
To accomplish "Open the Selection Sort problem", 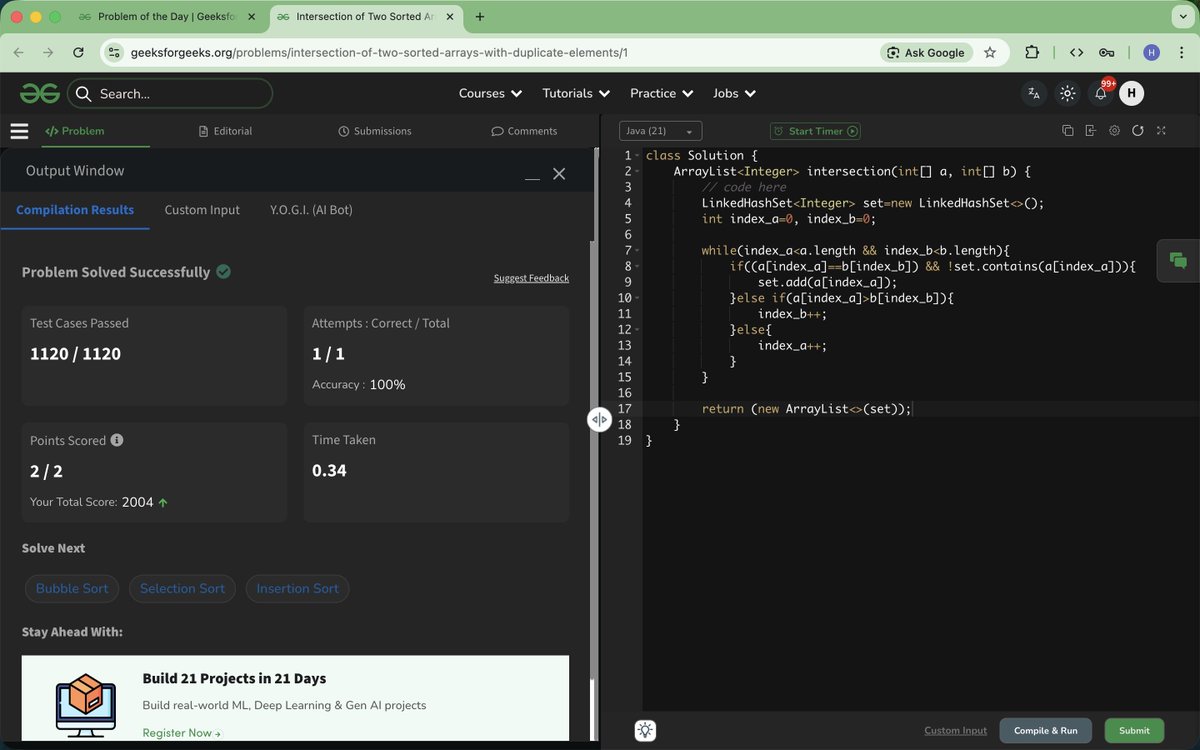I will click(182, 588).
